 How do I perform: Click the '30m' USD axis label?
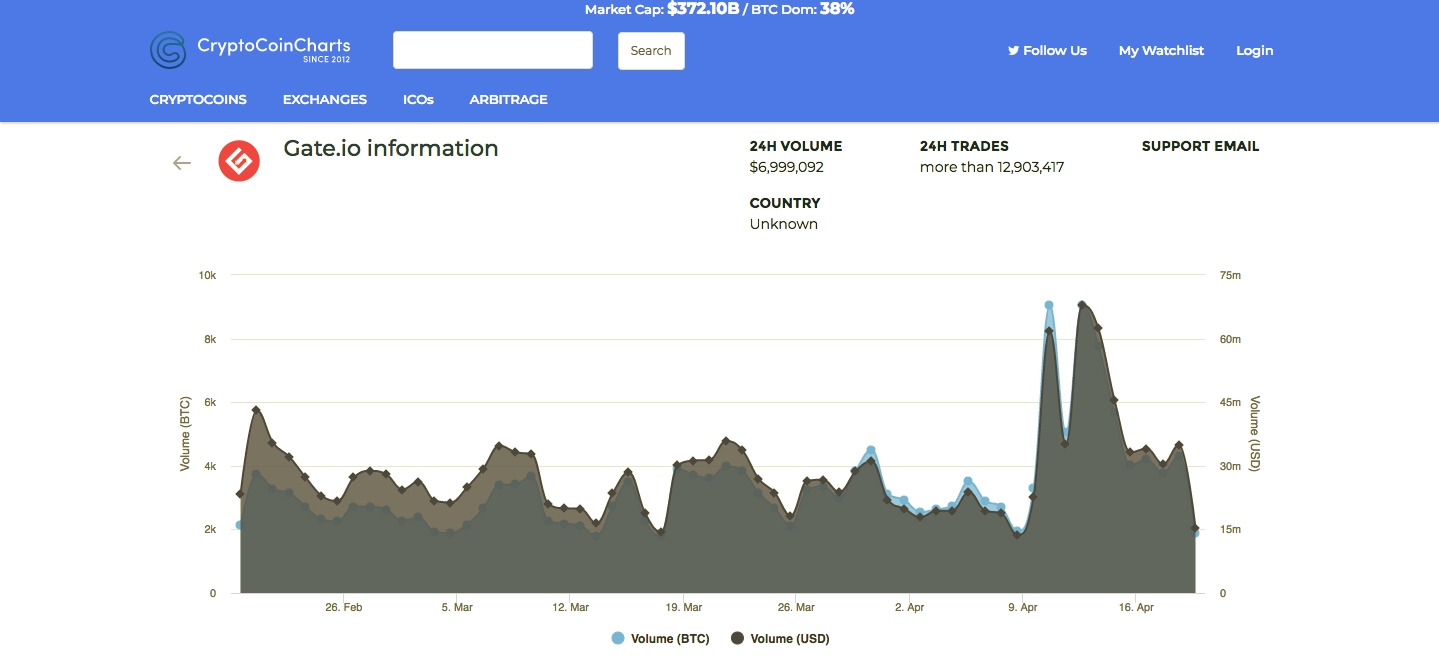(x=1230, y=466)
